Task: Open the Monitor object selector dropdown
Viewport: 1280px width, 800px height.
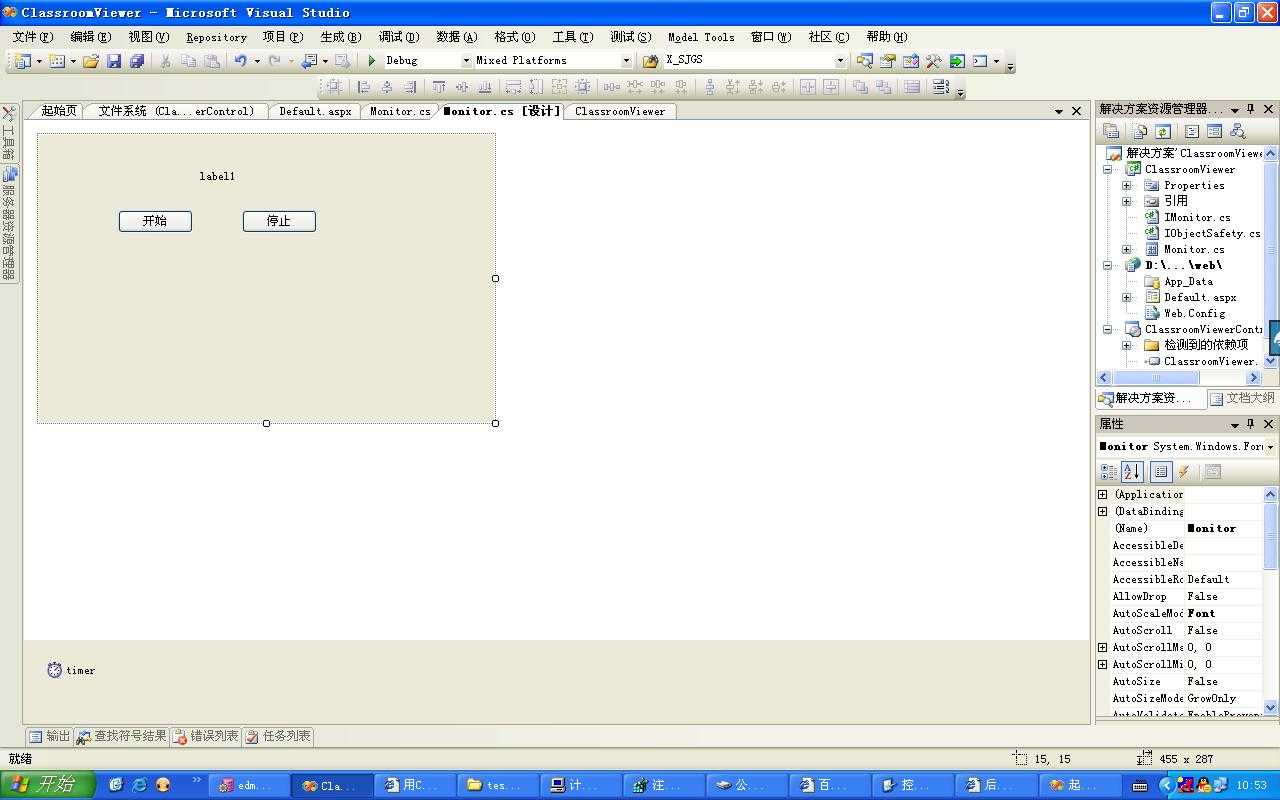Action: point(1270,447)
